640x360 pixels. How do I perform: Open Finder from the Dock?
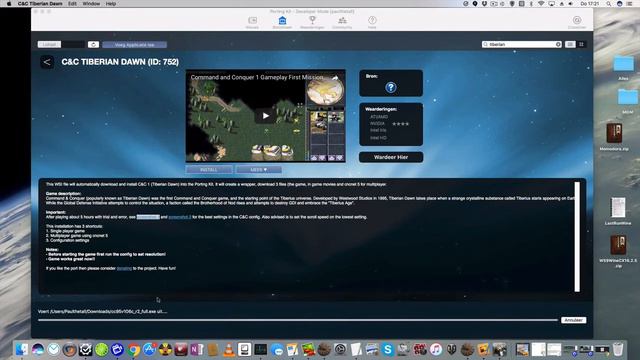22,349
